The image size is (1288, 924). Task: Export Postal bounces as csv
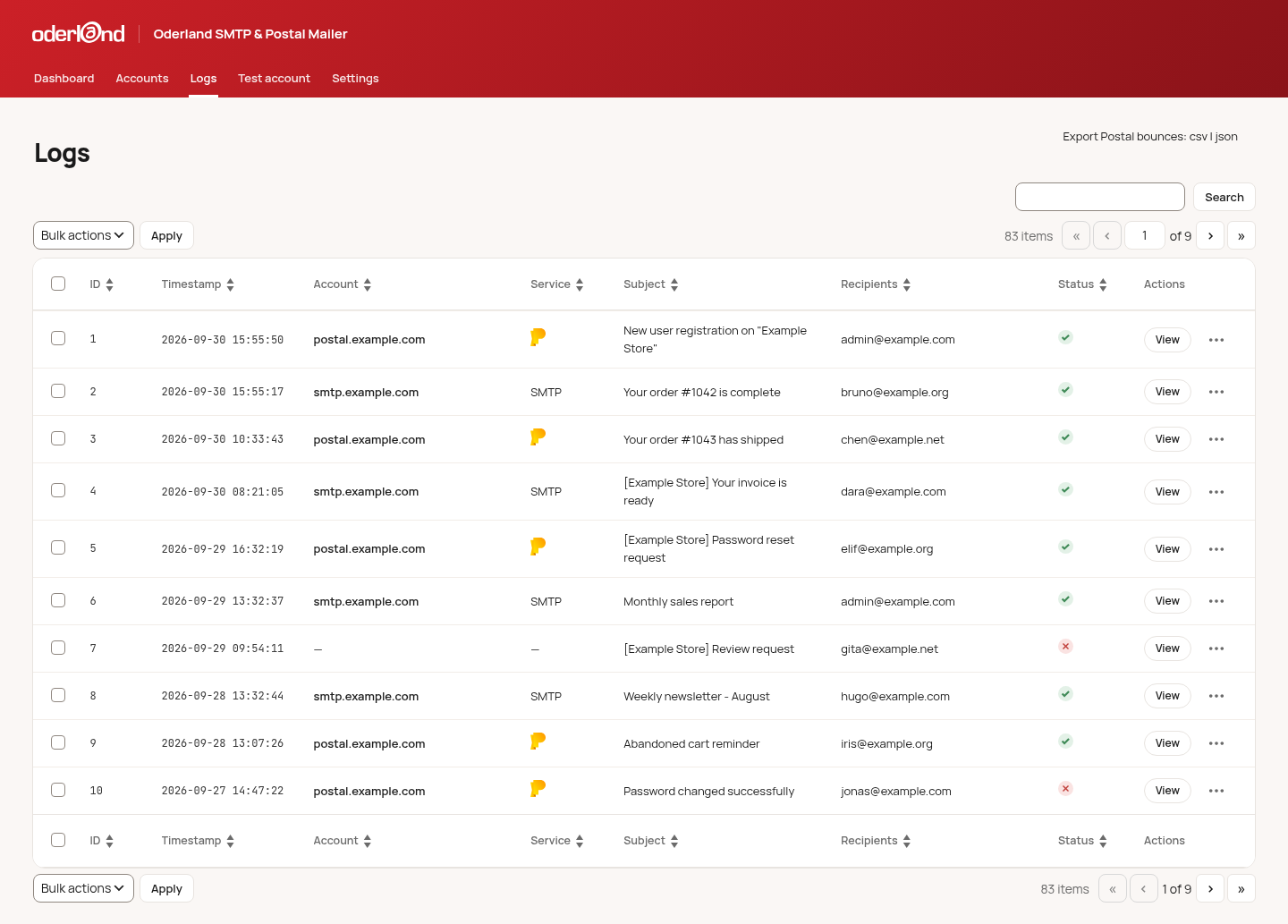(1199, 137)
